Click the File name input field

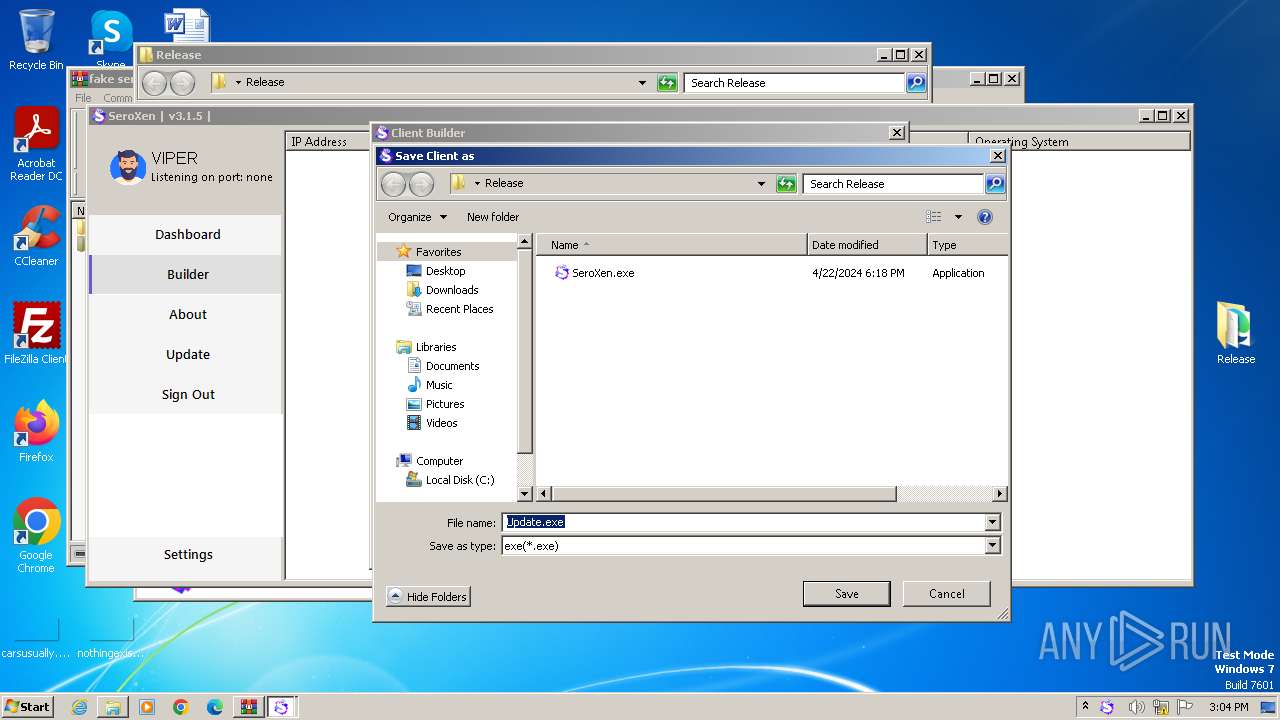point(743,522)
